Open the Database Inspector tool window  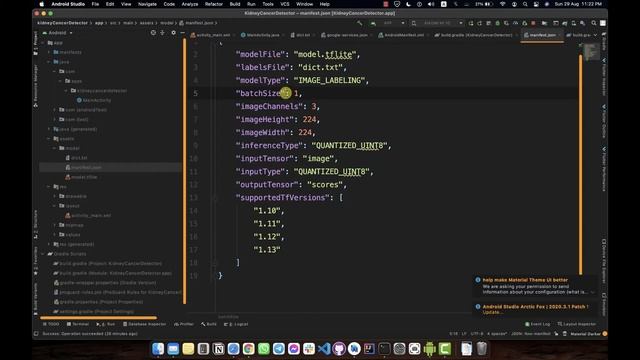coord(143,324)
